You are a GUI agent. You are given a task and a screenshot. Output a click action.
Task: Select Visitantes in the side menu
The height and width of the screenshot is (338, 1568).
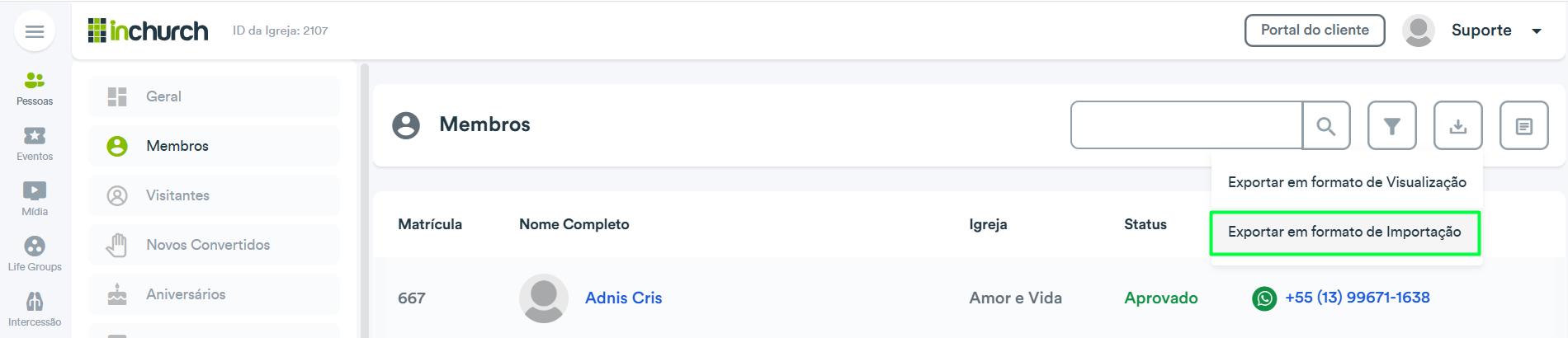pyautogui.click(x=214, y=195)
